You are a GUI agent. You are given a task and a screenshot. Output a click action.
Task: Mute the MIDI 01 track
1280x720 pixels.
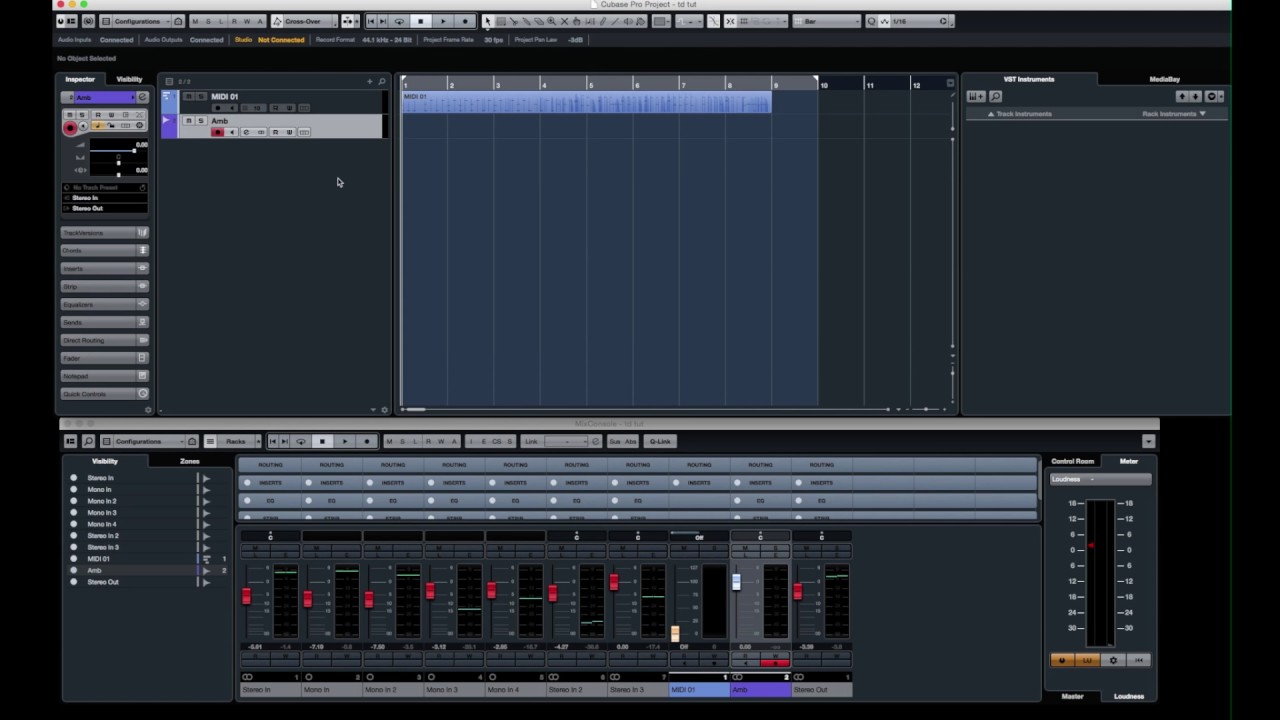[188, 97]
